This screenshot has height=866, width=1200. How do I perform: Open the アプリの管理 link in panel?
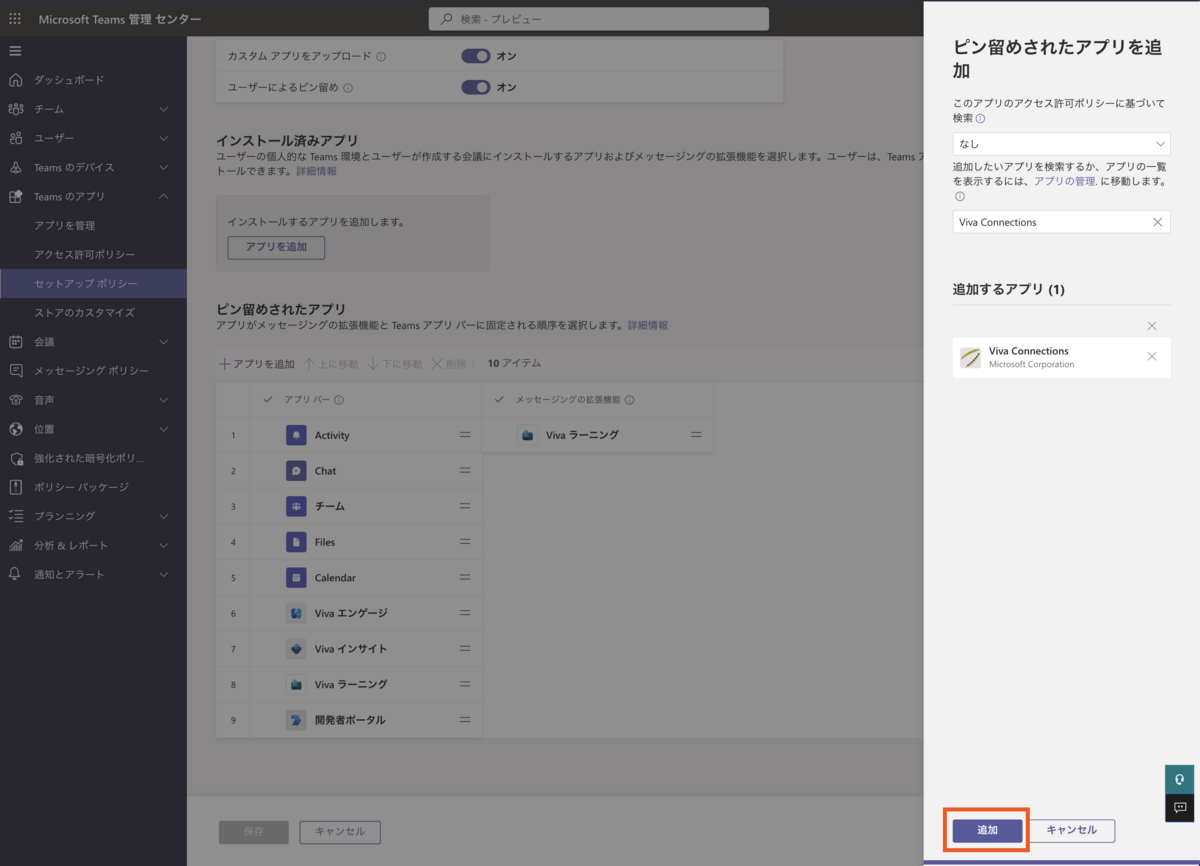tap(1063, 181)
